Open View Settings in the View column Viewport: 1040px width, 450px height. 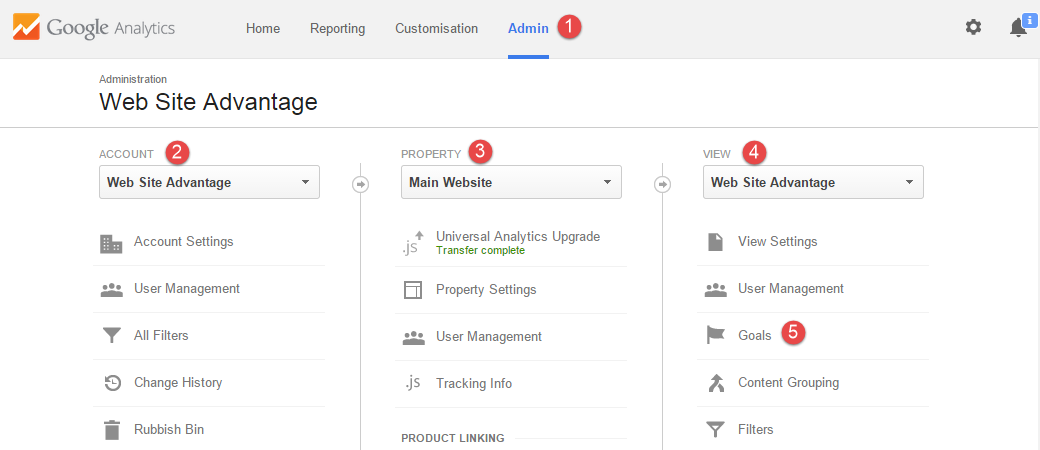click(777, 242)
